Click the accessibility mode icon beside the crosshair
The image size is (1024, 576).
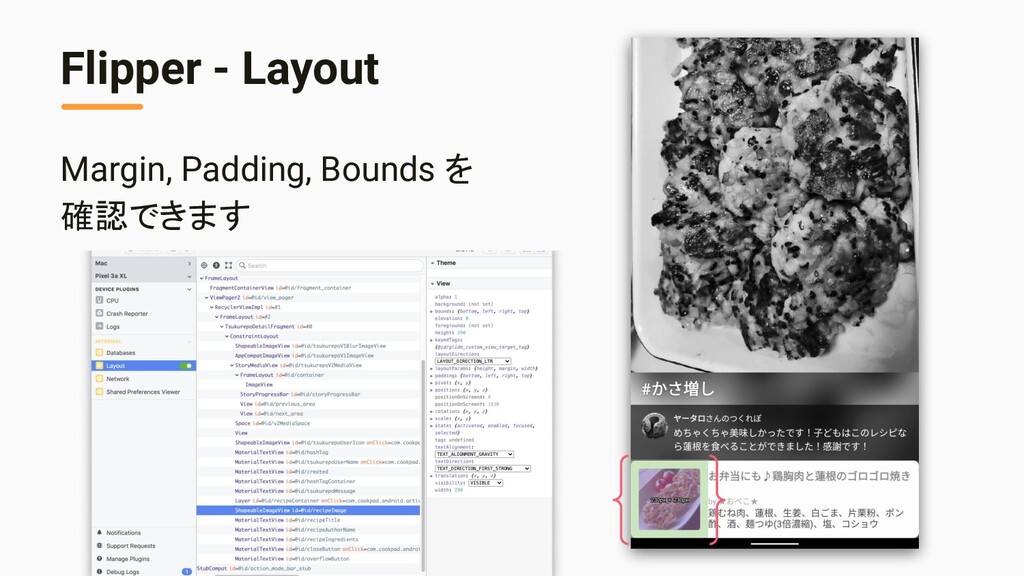click(x=216, y=265)
